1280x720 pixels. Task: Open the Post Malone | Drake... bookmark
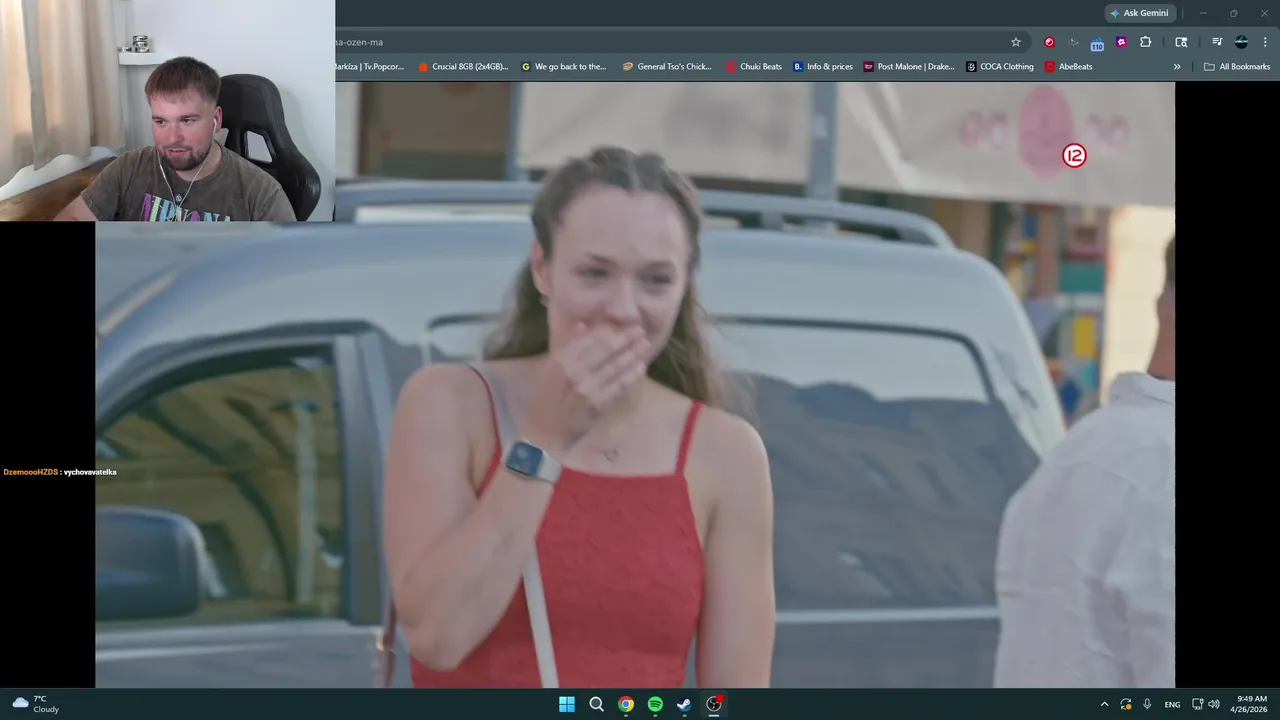tap(909, 66)
